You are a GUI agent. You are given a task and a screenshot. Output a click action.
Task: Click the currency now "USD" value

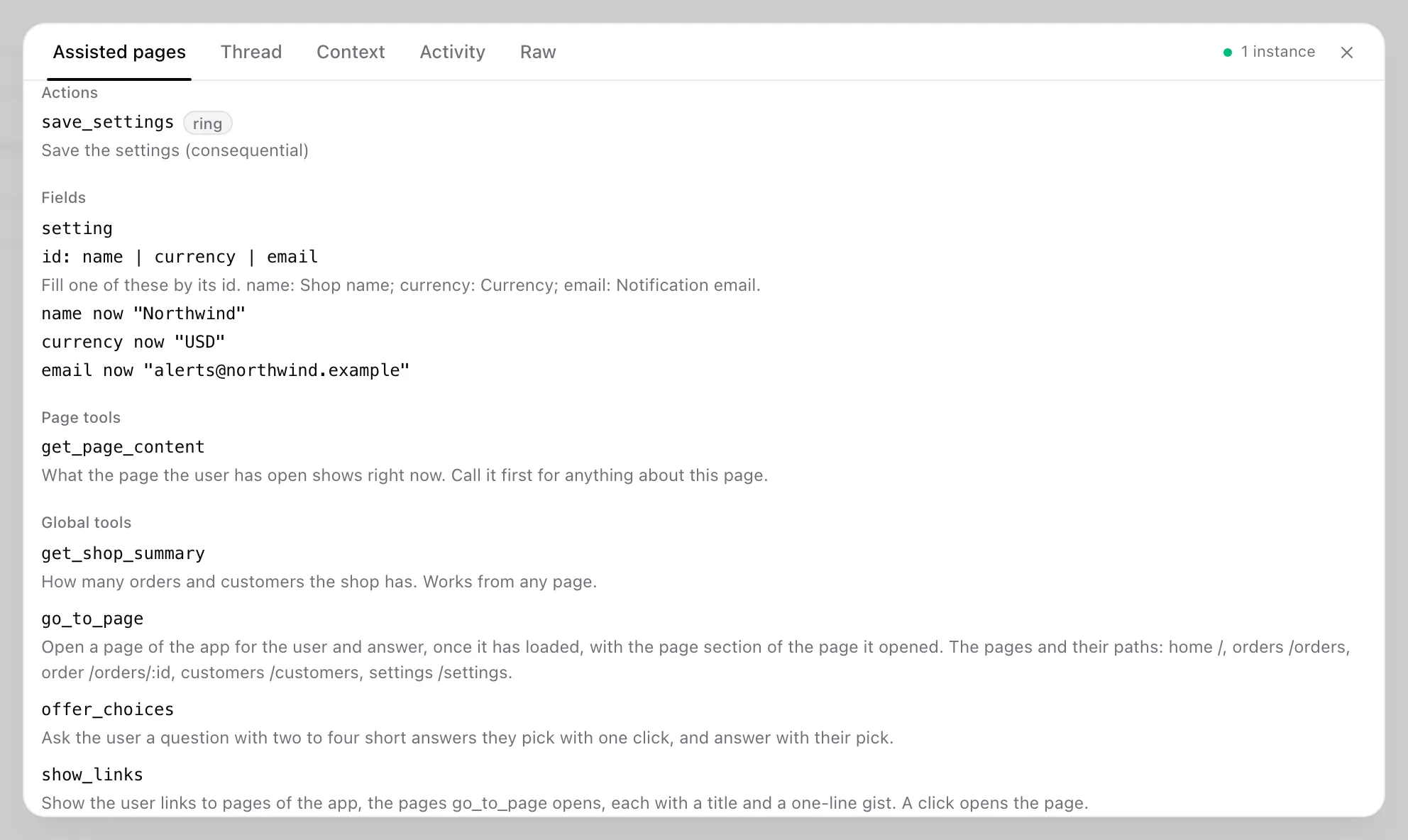[133, 342]
